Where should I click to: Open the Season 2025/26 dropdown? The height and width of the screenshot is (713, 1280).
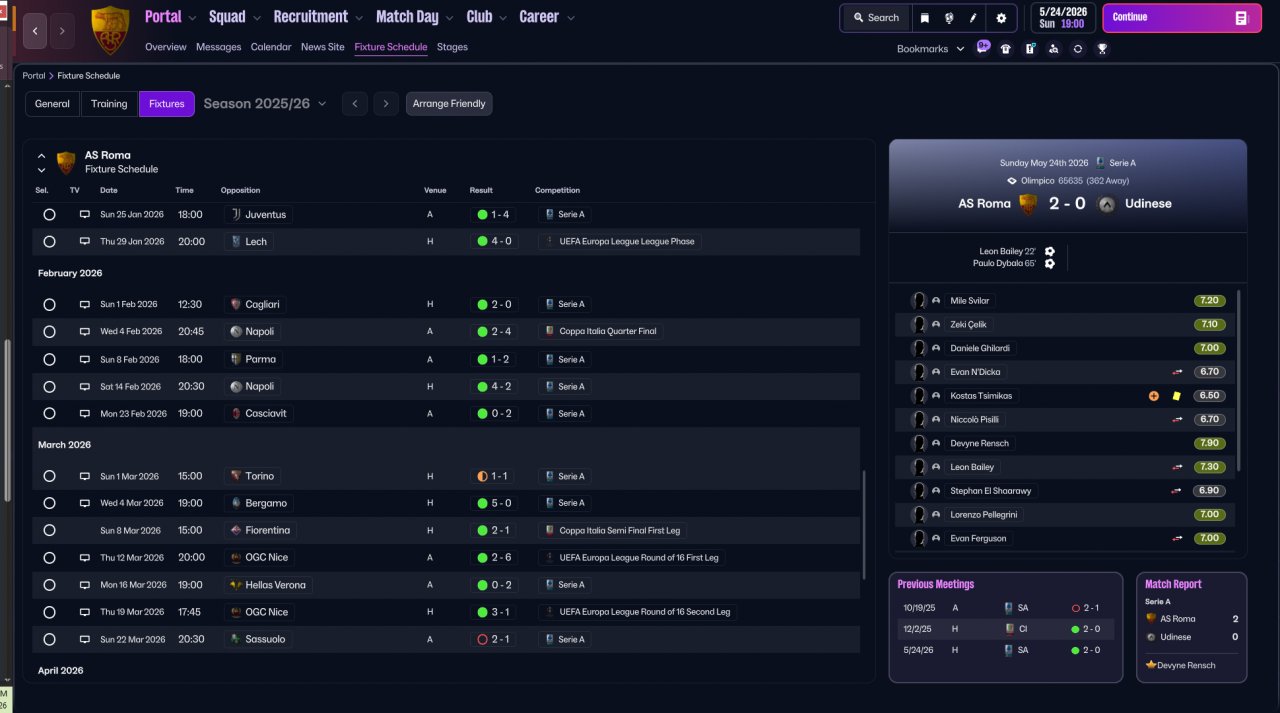pos(265,104)
